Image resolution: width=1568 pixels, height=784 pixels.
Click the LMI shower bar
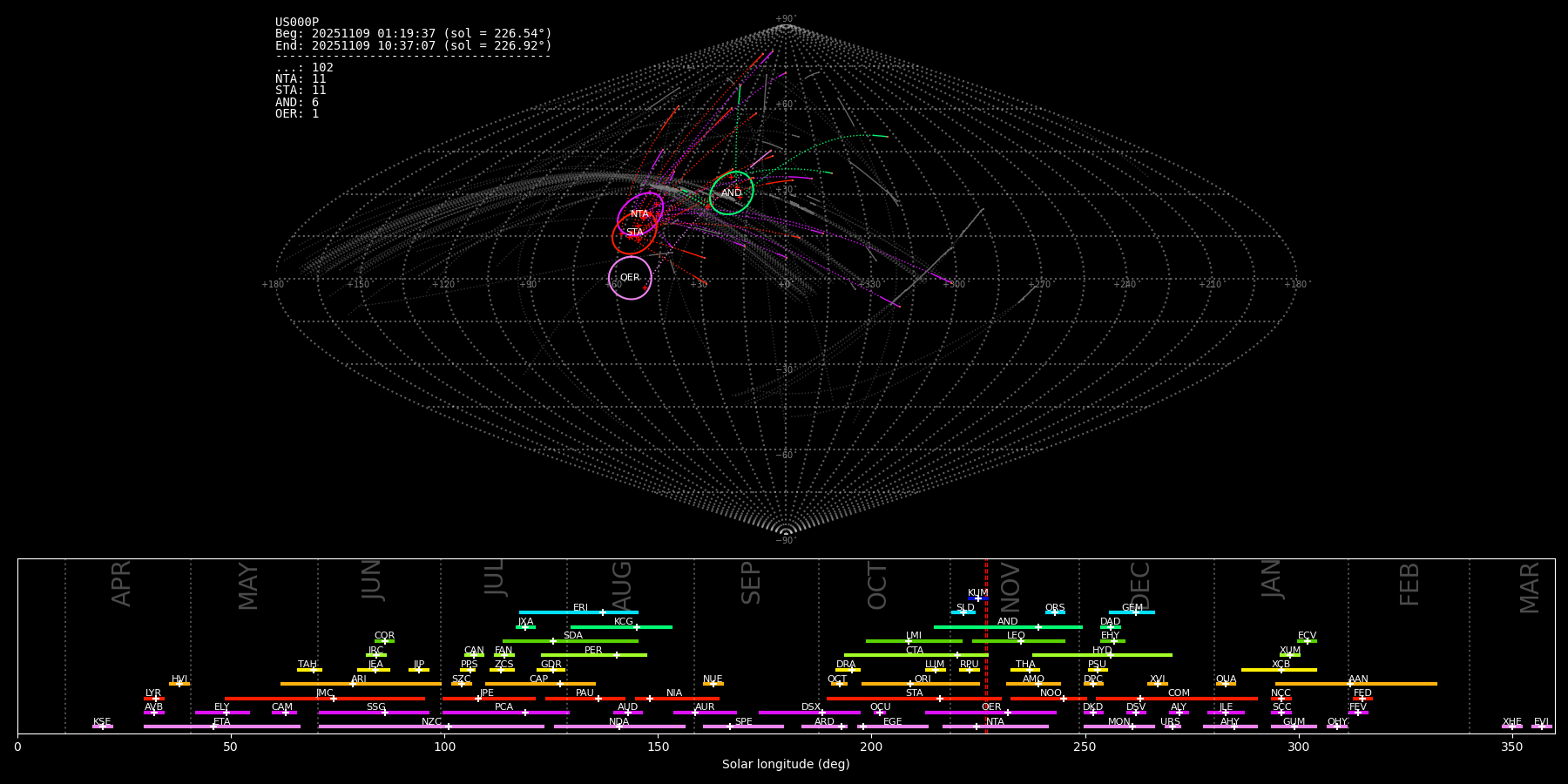914,641
